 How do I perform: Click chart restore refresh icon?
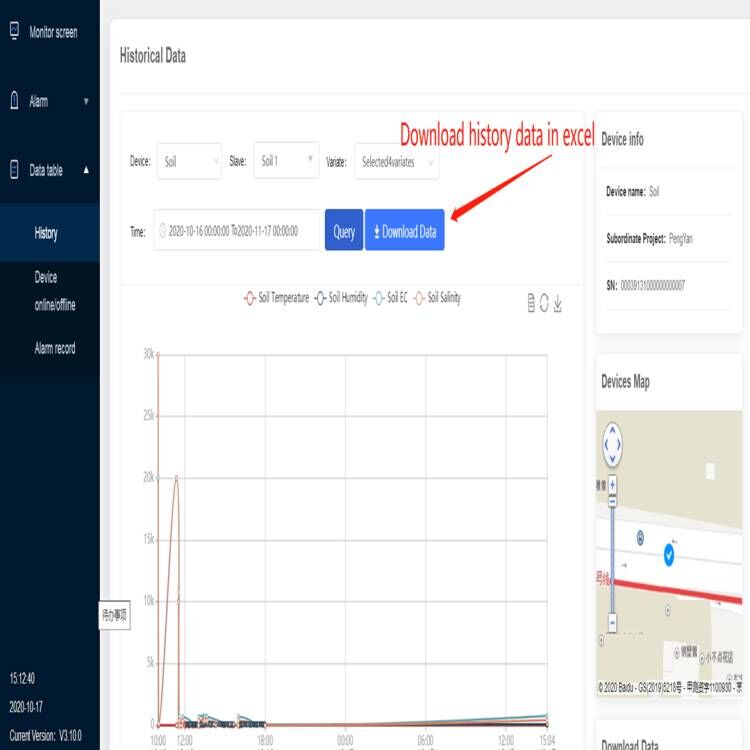click(544, 303)
